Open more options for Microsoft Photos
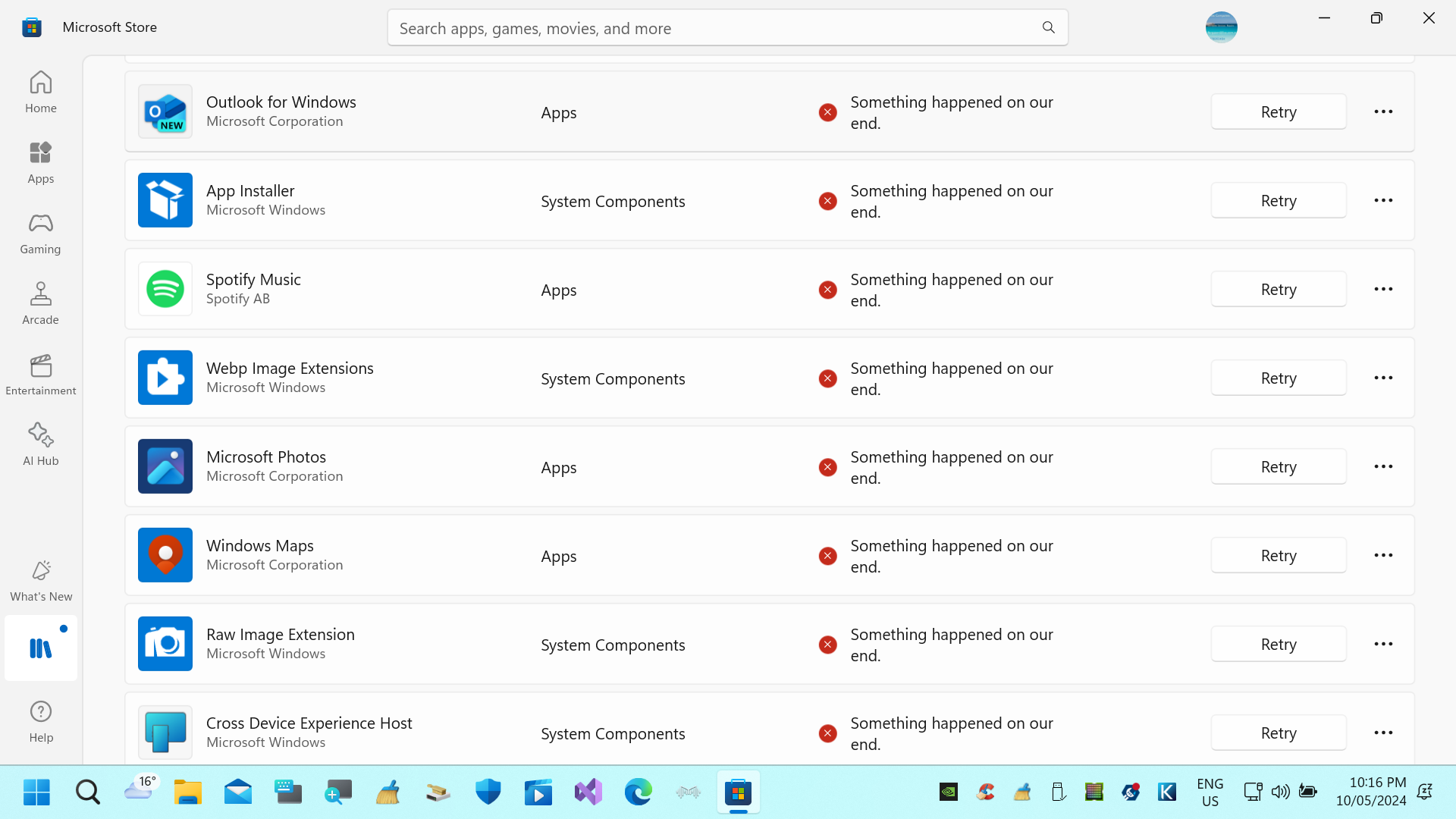This screenshot has height=819, width=1456. (1383, 466)
